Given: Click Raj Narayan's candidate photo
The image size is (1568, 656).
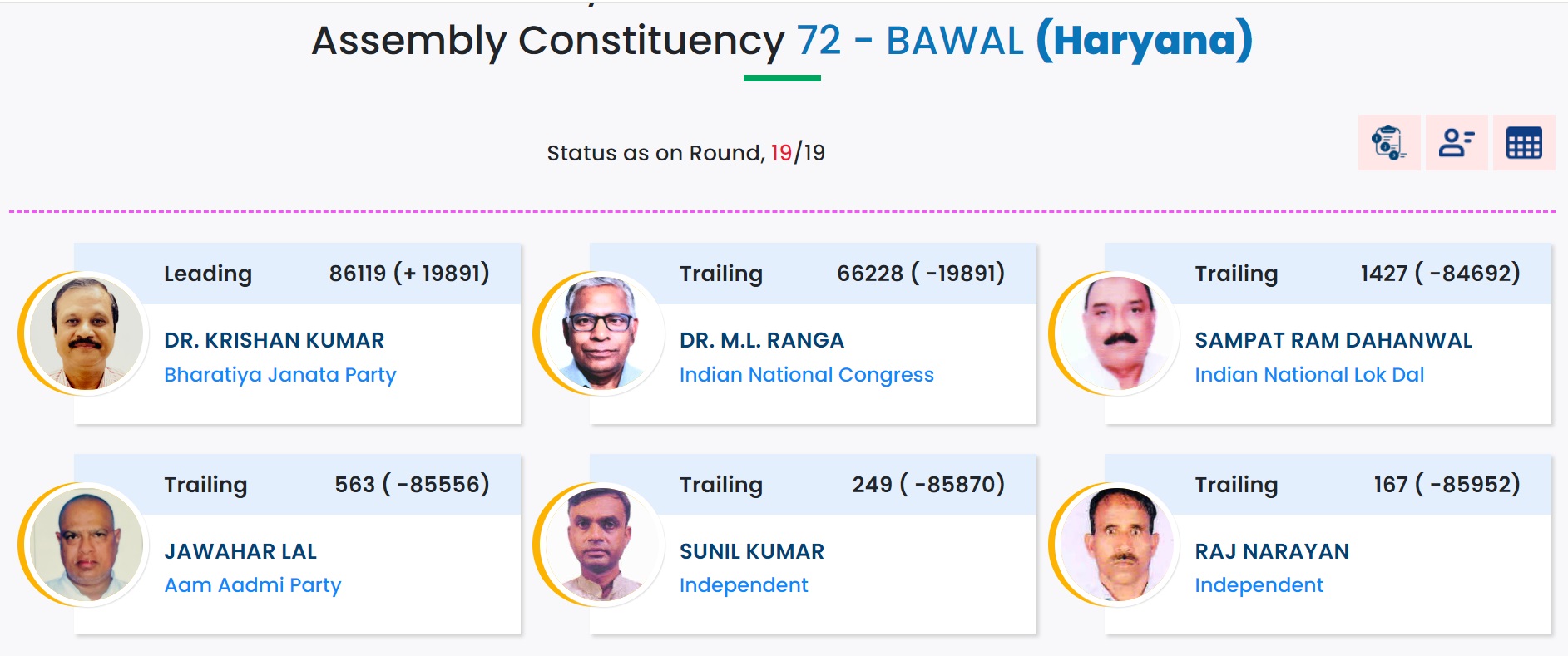Looking at the screenshot, I should [1117, 544].
